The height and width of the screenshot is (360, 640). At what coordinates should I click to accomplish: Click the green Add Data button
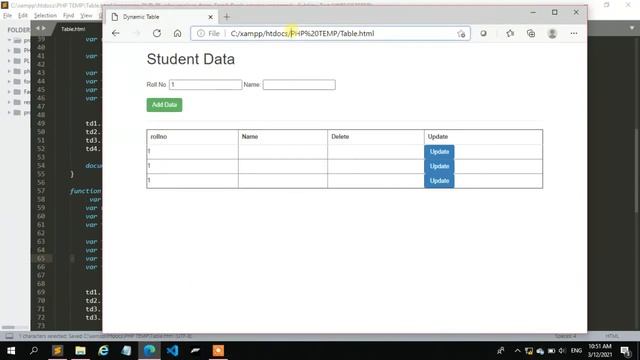tap(164, 105)
